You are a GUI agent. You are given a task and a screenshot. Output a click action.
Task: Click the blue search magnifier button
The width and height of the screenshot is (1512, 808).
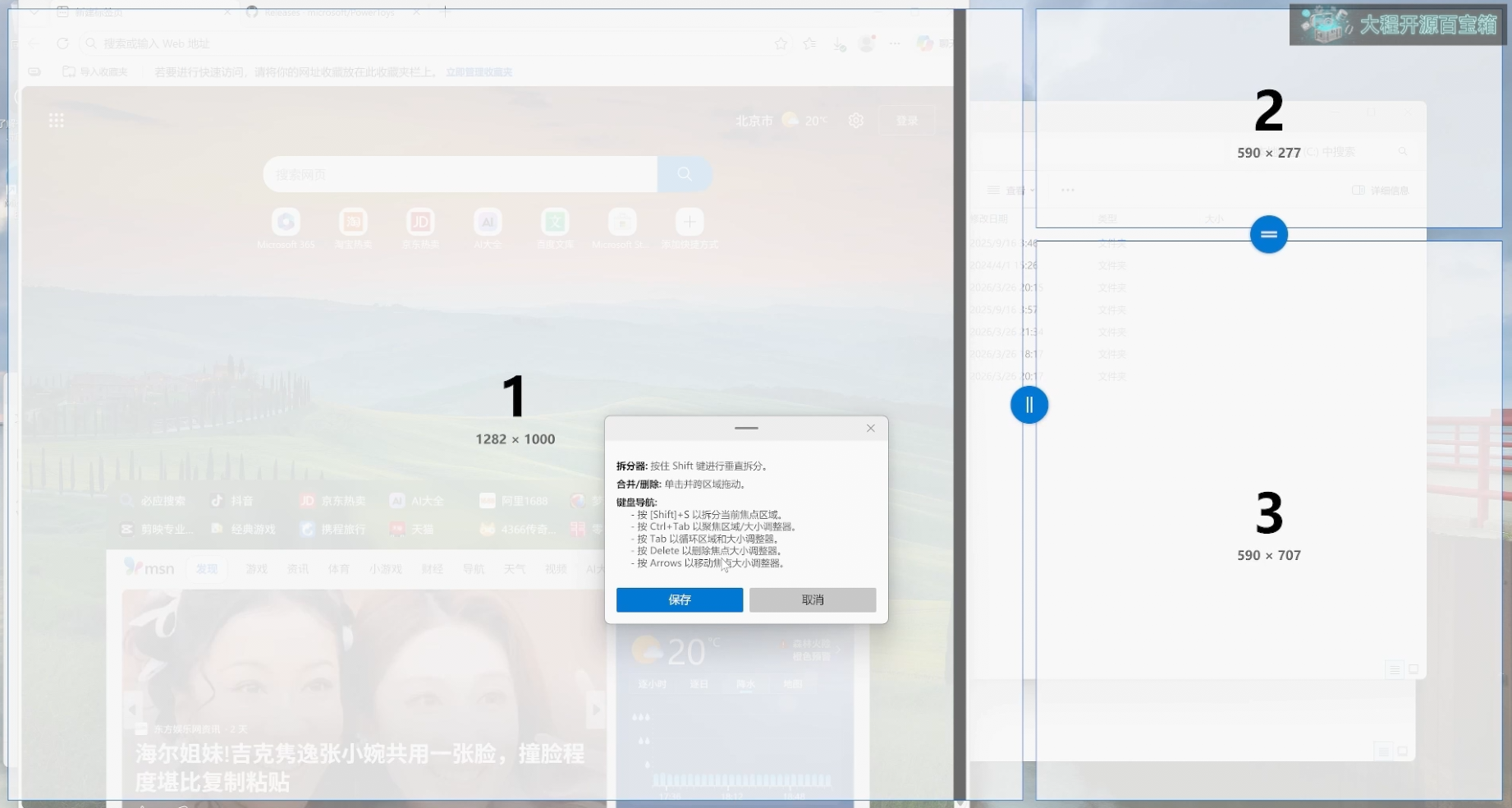click(685, 174)
